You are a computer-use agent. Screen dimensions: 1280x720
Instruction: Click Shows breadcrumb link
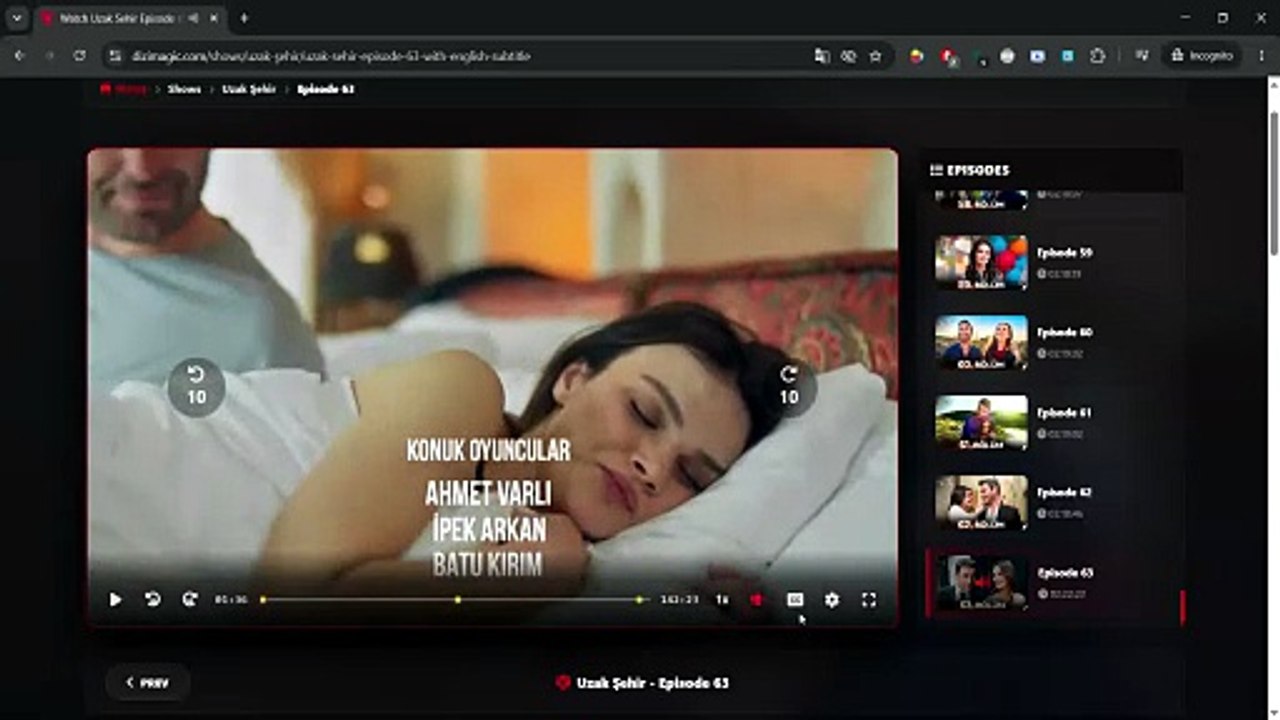coord(184,89)
